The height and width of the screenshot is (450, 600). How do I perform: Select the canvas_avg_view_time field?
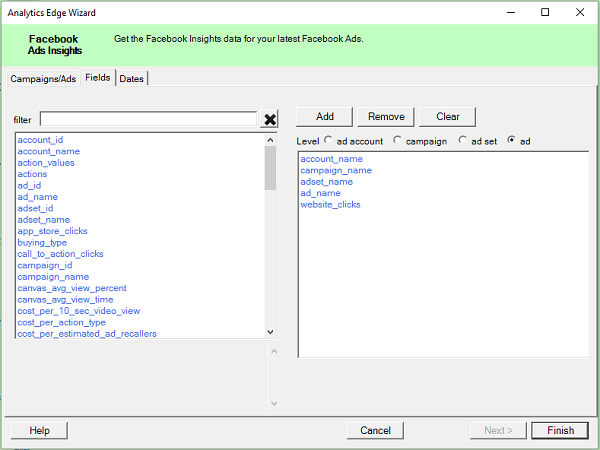[x=65, y=300]
